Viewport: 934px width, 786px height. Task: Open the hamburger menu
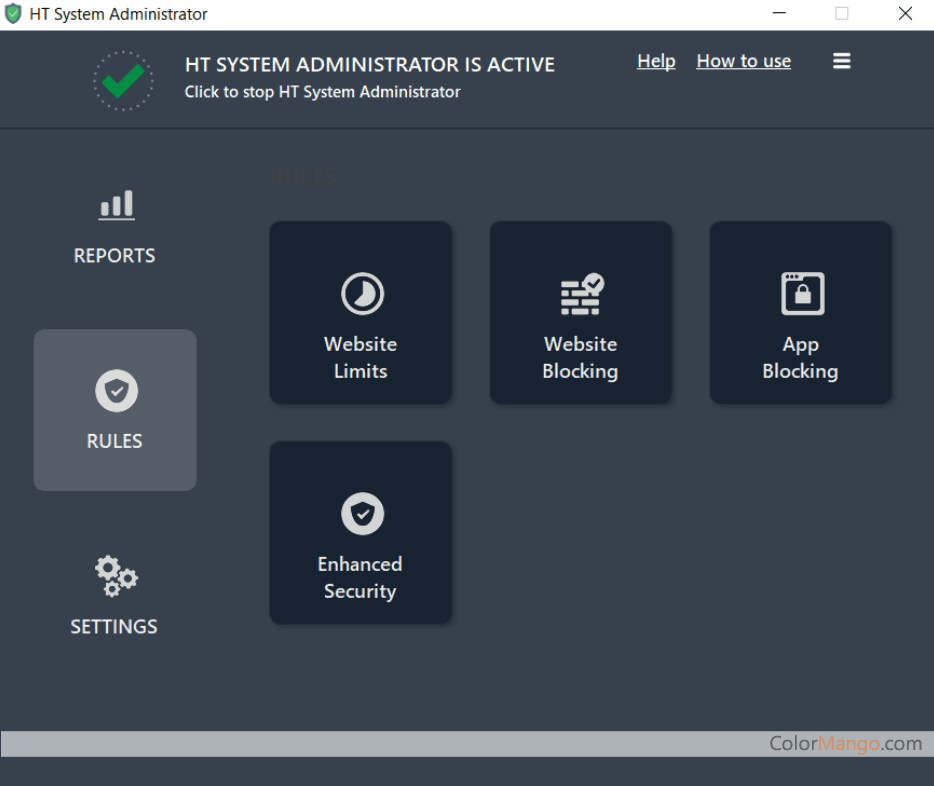[x=841, y=60]
